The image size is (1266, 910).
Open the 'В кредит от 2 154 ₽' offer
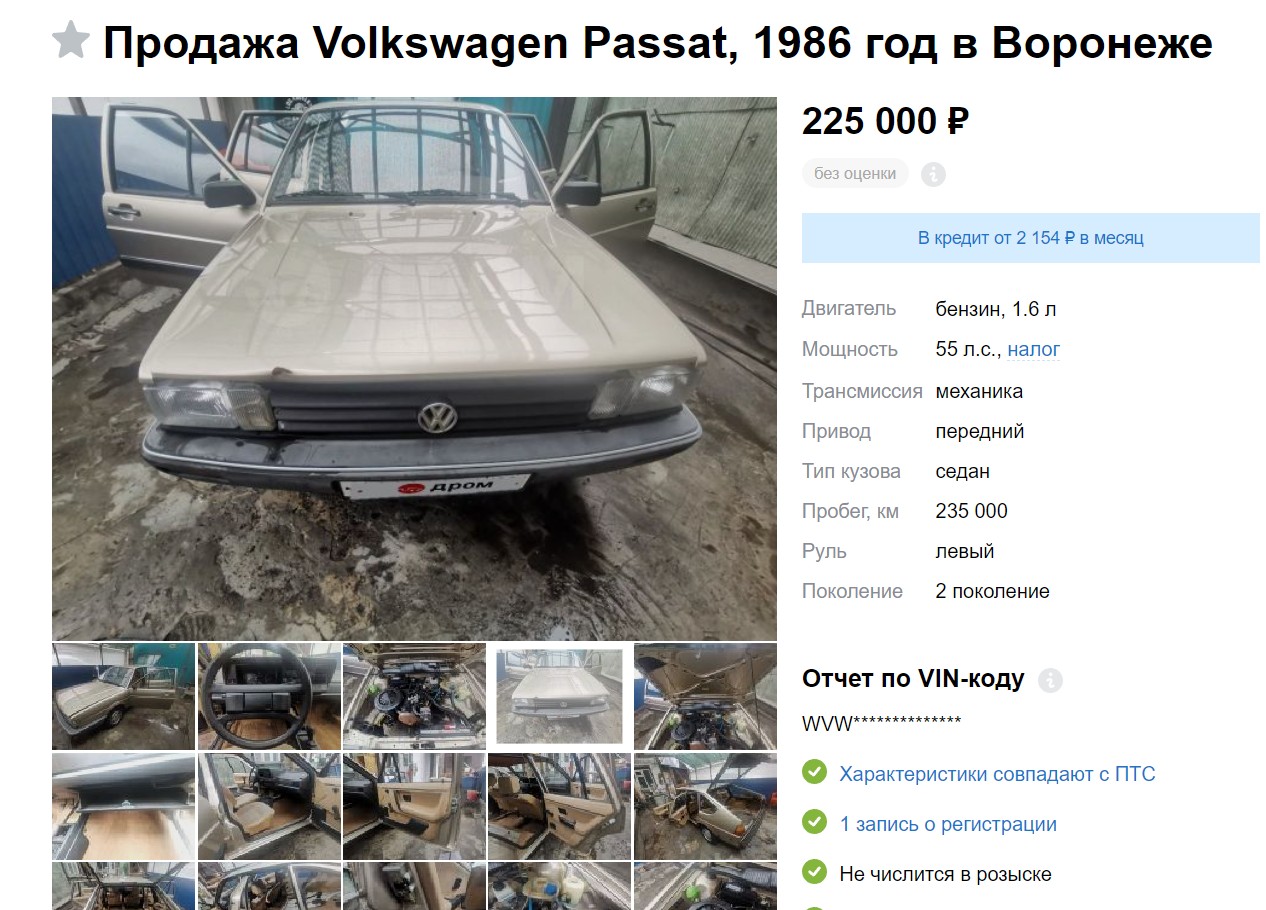click(x=1030, y=238)
